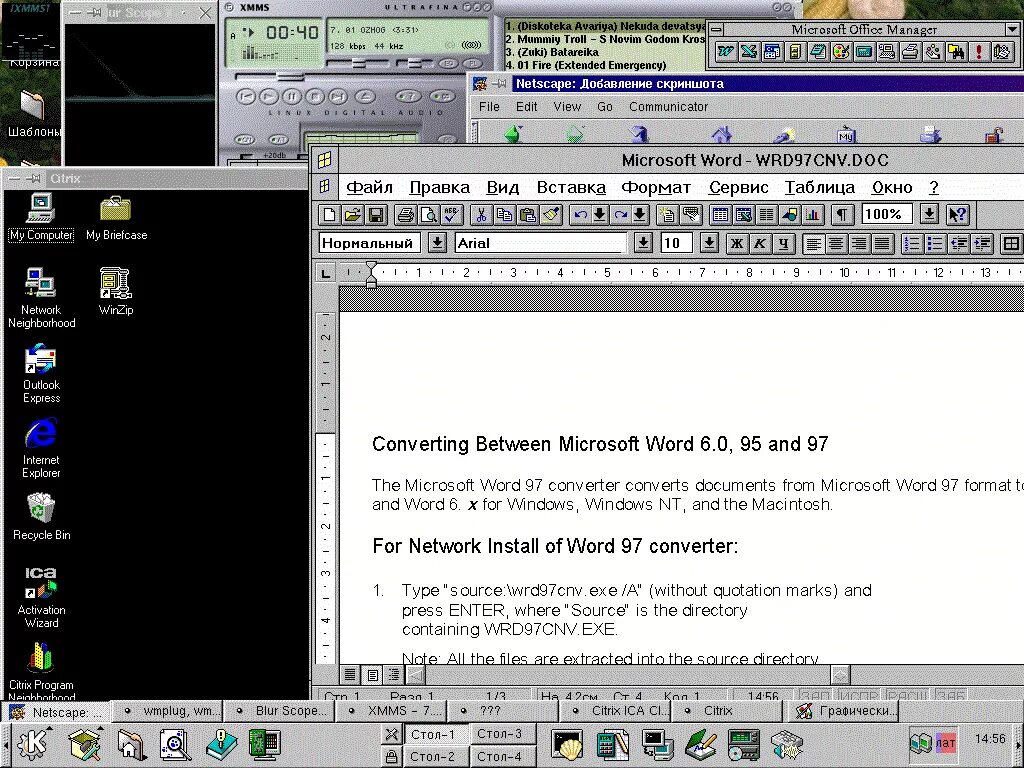This screenshot has width=1024, height=768.
Task: Undo the last action in Word
Action: [579, 214]
